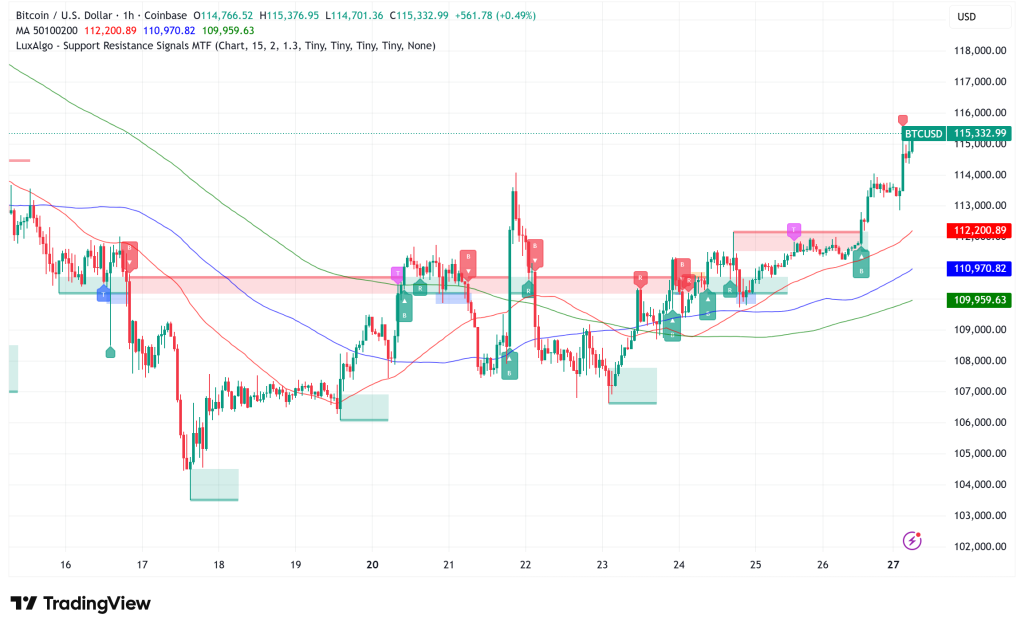Click the 27 date on the time axis
This screenshot has height=630, width=1024.
pos(894,565)
